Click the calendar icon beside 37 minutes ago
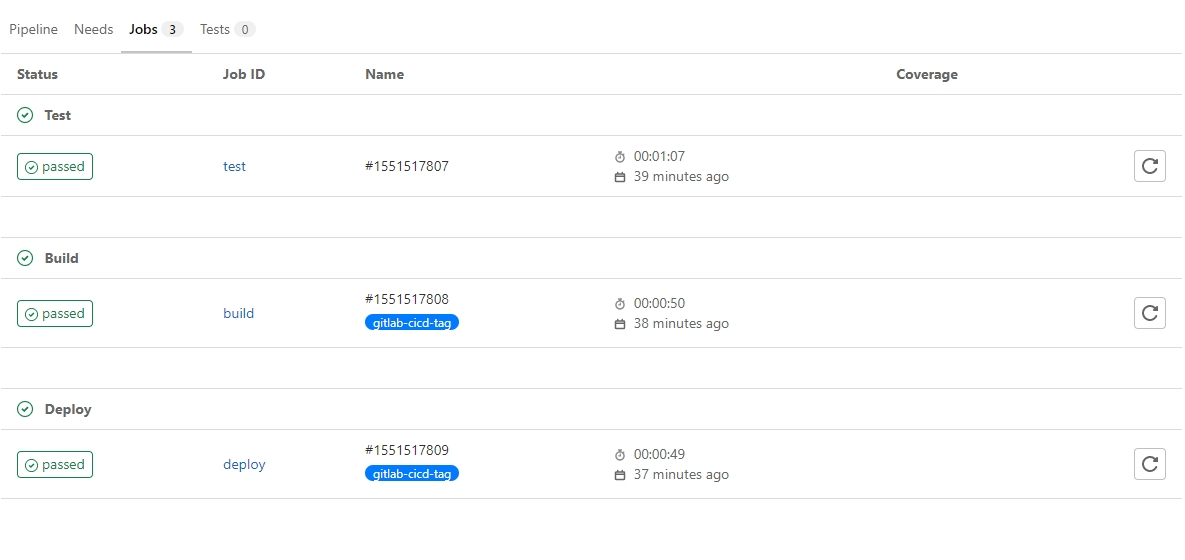The width and height of the screenshot is (1185, 560). [x=620, y=475]
